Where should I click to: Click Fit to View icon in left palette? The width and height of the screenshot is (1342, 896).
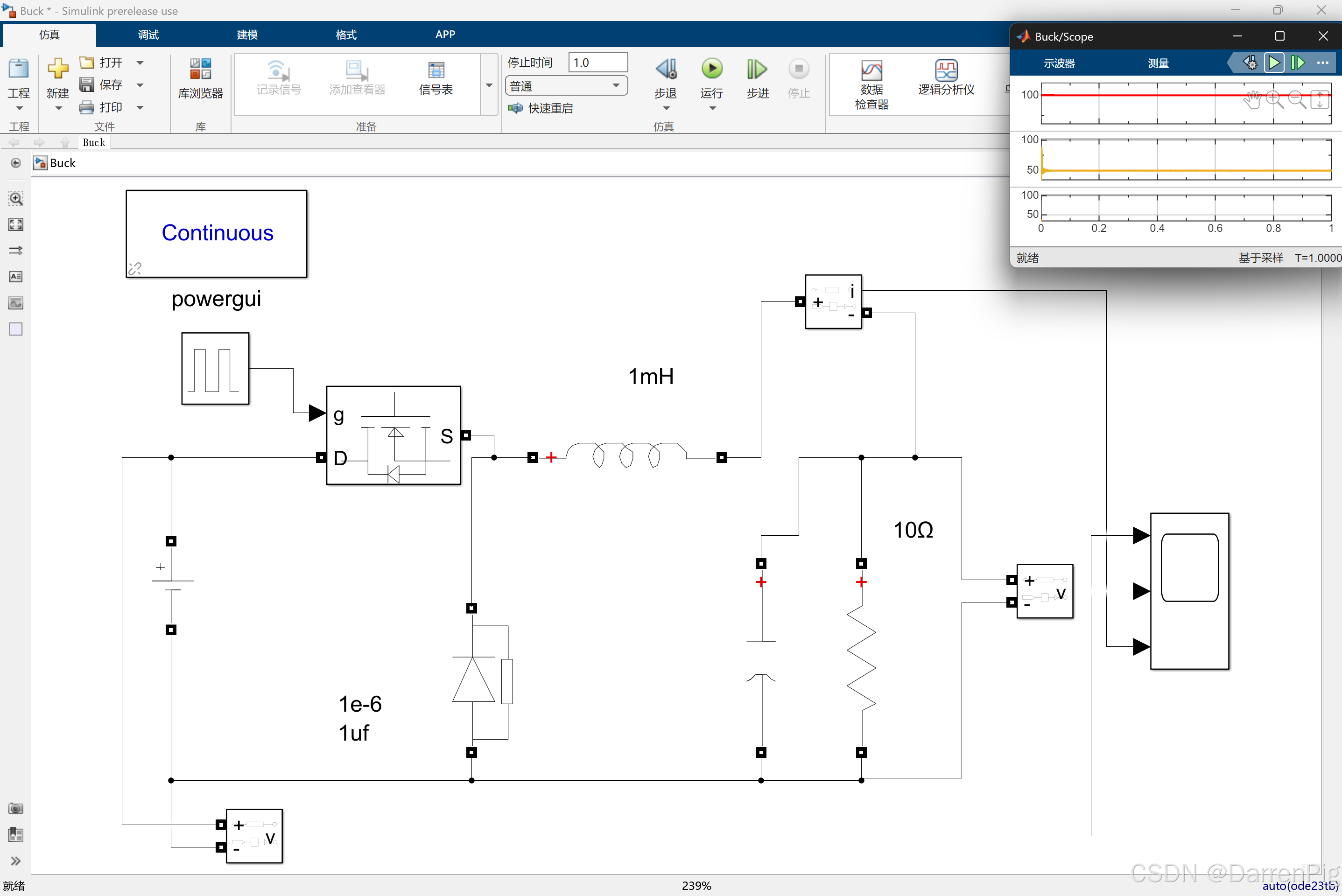(x=15, y=224)
